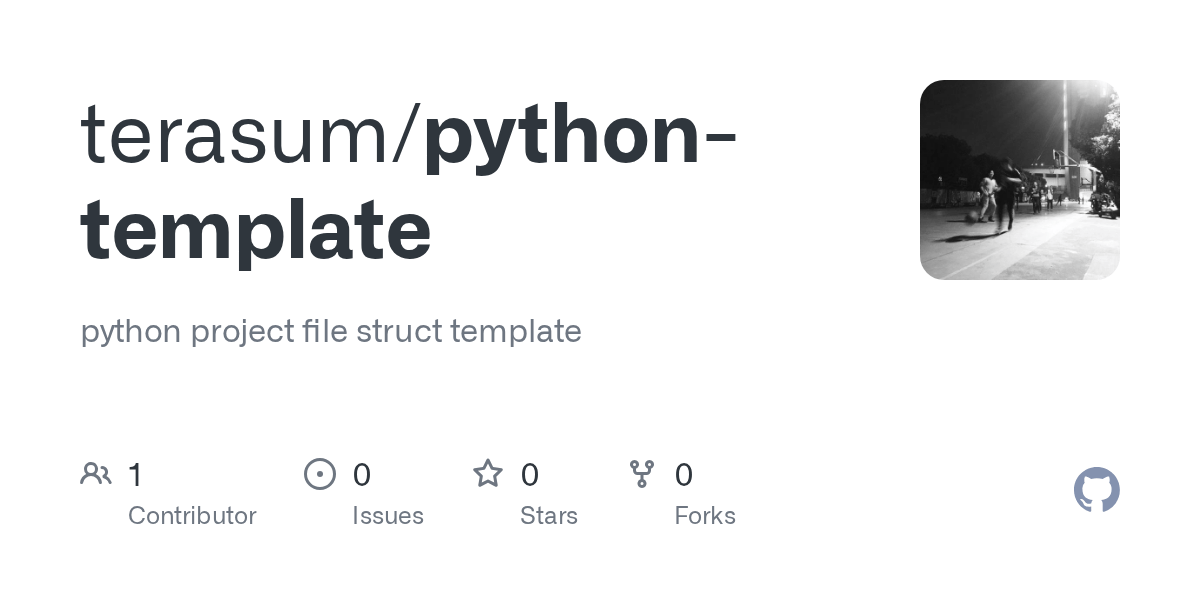Click the stars count 0
The height and width of the screenshot is (600, 1200).
point(530,474)
